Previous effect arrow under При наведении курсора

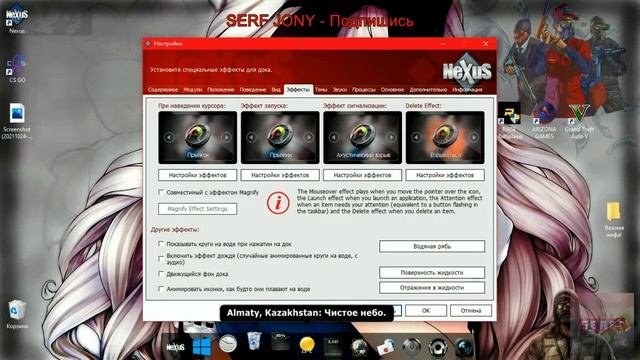coord(169,137)
